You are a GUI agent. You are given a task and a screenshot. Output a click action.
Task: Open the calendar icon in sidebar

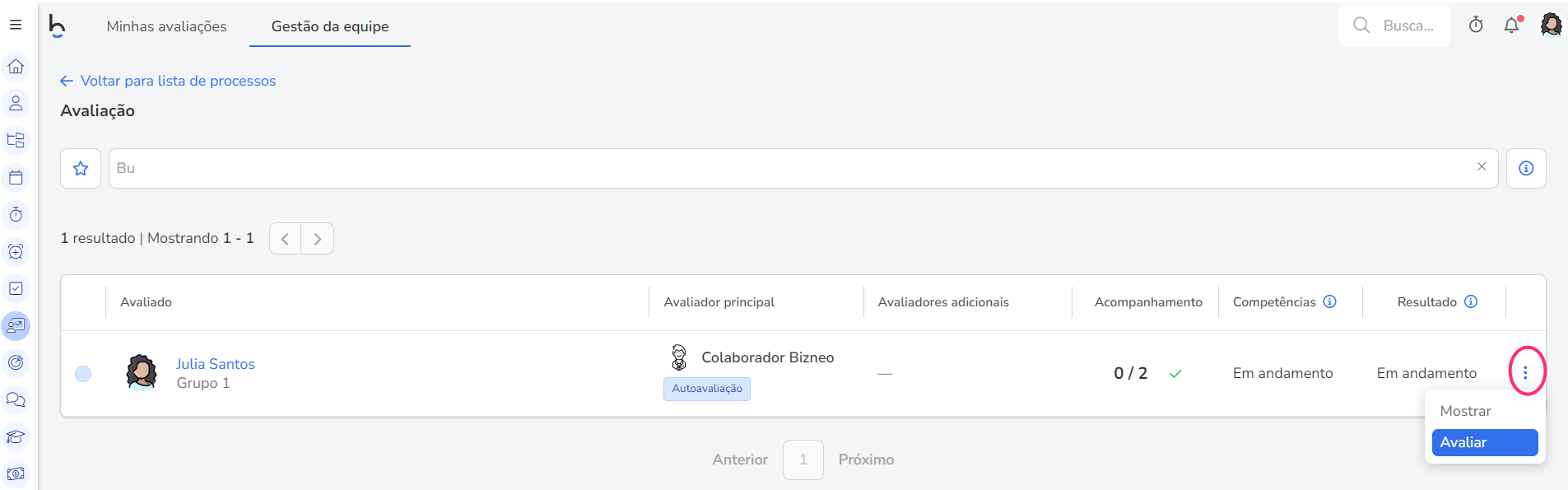(x=16, y=178)
